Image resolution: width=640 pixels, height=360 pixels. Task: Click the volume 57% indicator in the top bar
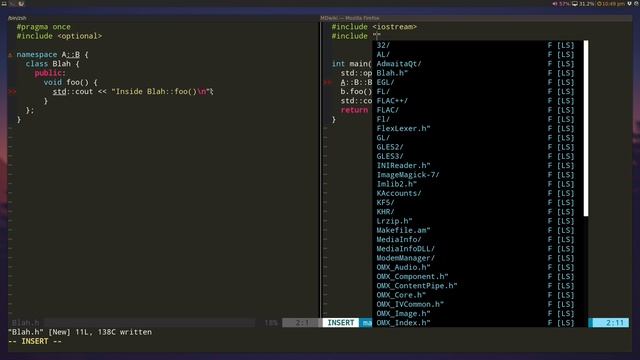tap(561, 4)
